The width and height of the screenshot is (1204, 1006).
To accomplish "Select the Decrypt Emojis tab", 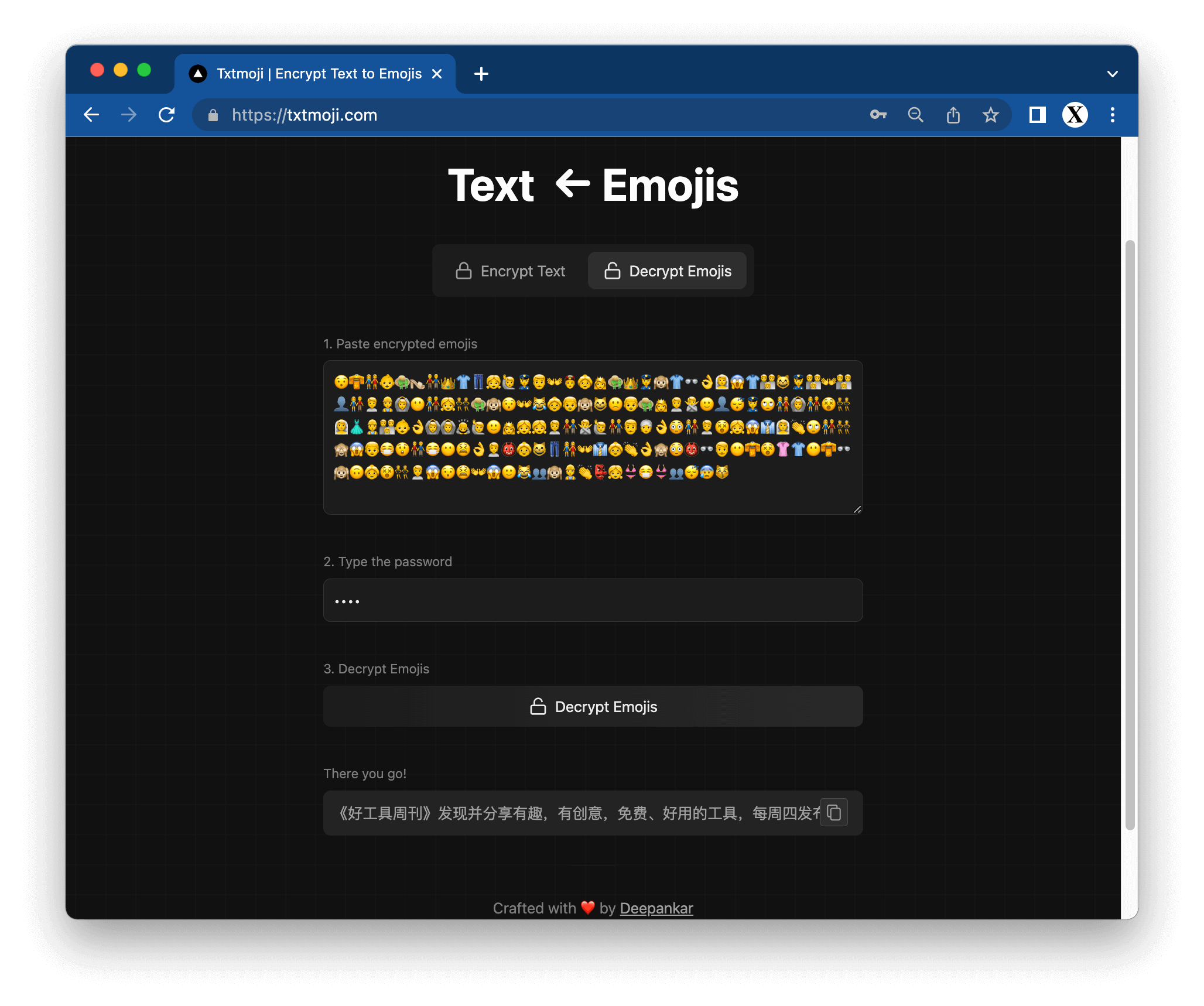I will pyautogui.click(x=668, y=271).
